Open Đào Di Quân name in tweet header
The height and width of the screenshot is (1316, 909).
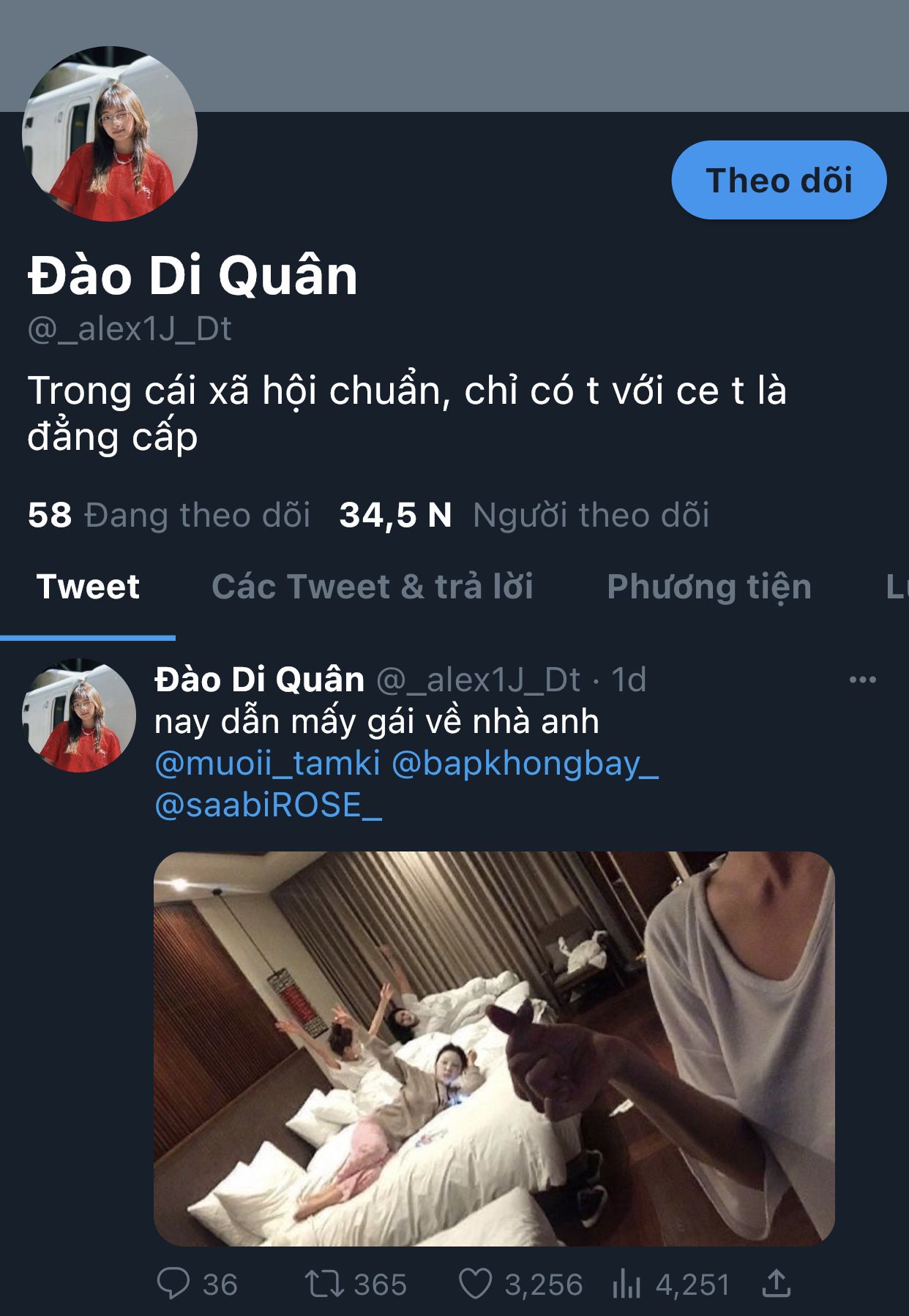click(x=259, y=680)
